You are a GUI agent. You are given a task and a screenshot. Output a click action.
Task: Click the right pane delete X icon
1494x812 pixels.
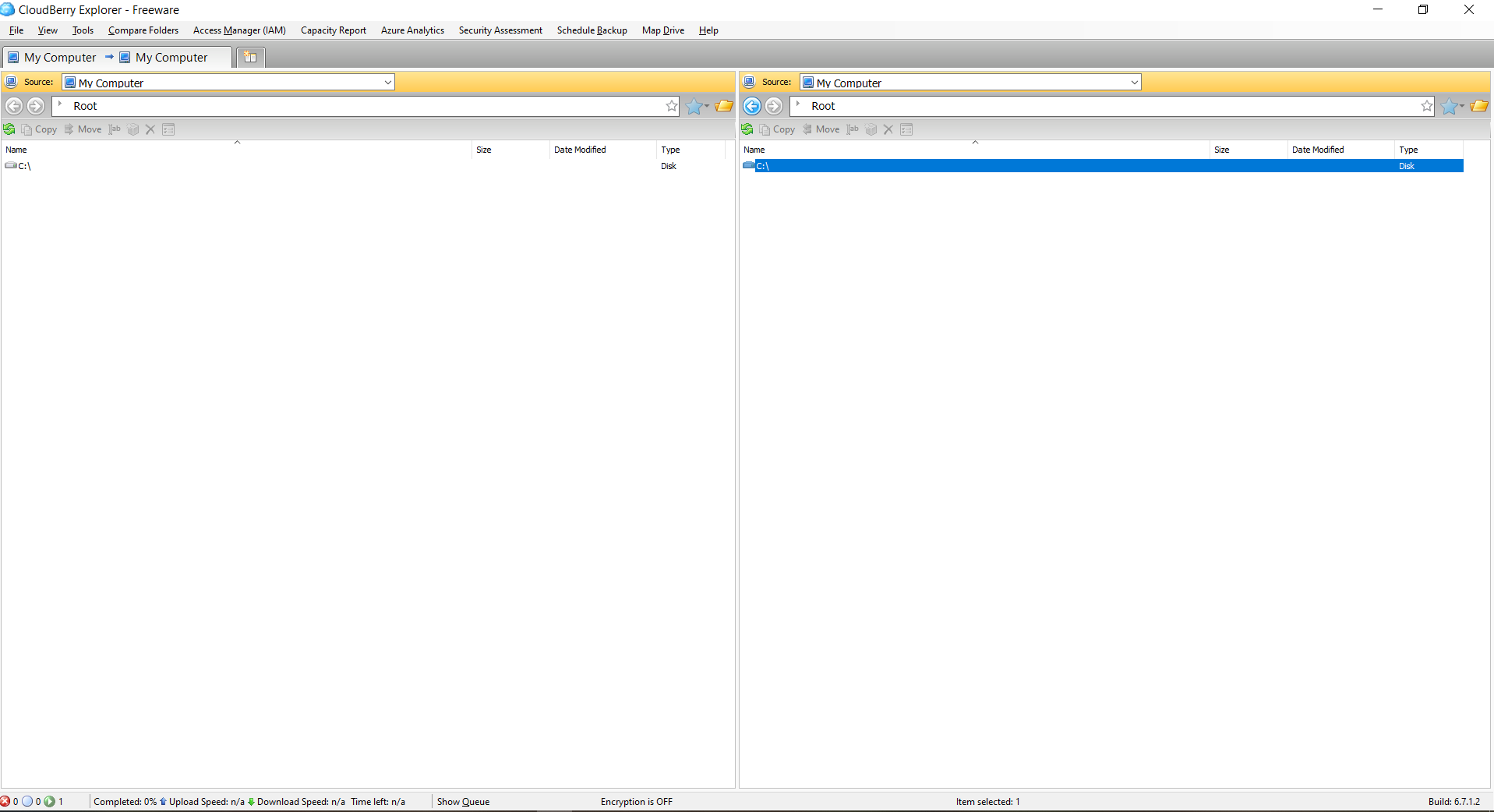(x=888, y=129)
